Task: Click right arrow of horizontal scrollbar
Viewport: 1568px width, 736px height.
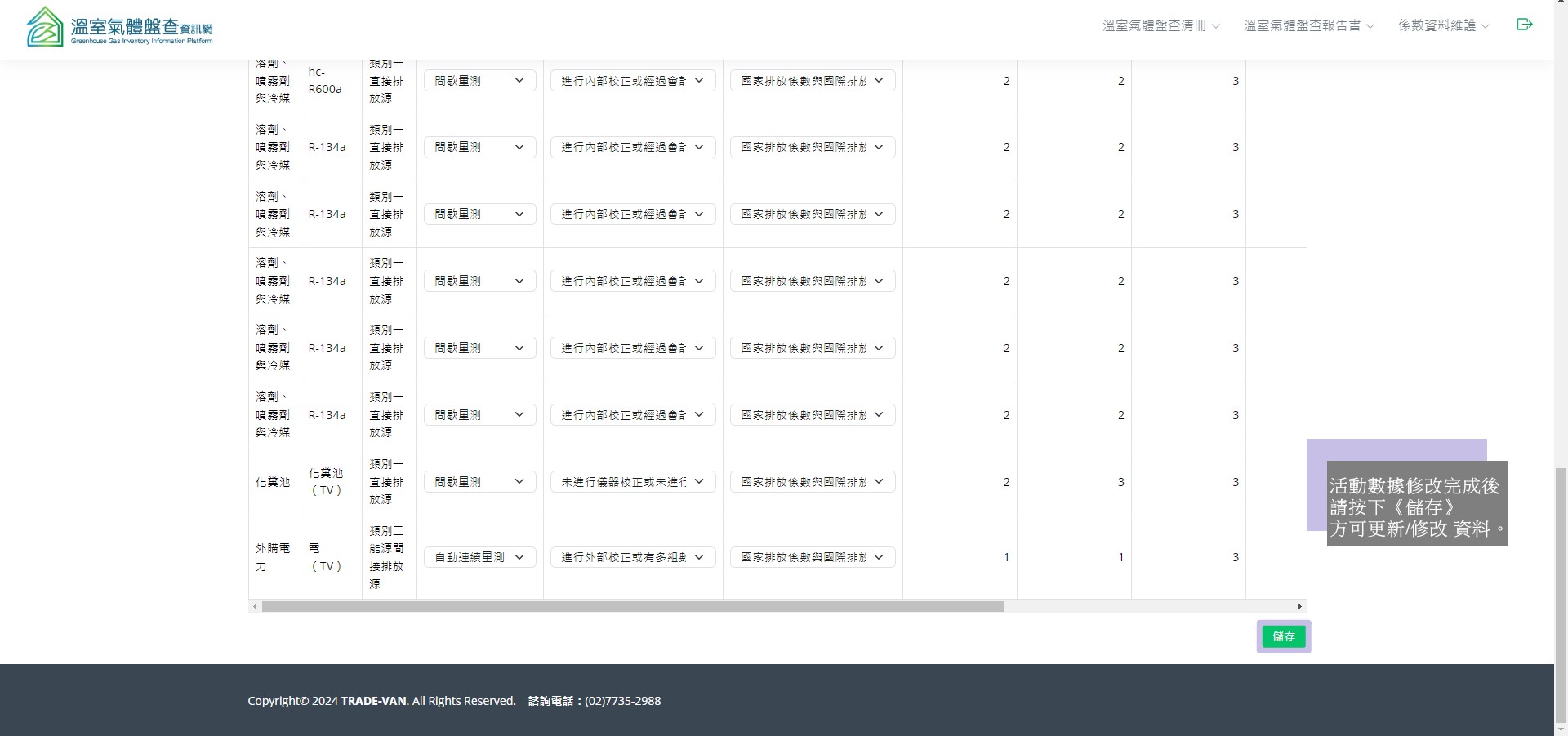Action: click(1299, 607)
